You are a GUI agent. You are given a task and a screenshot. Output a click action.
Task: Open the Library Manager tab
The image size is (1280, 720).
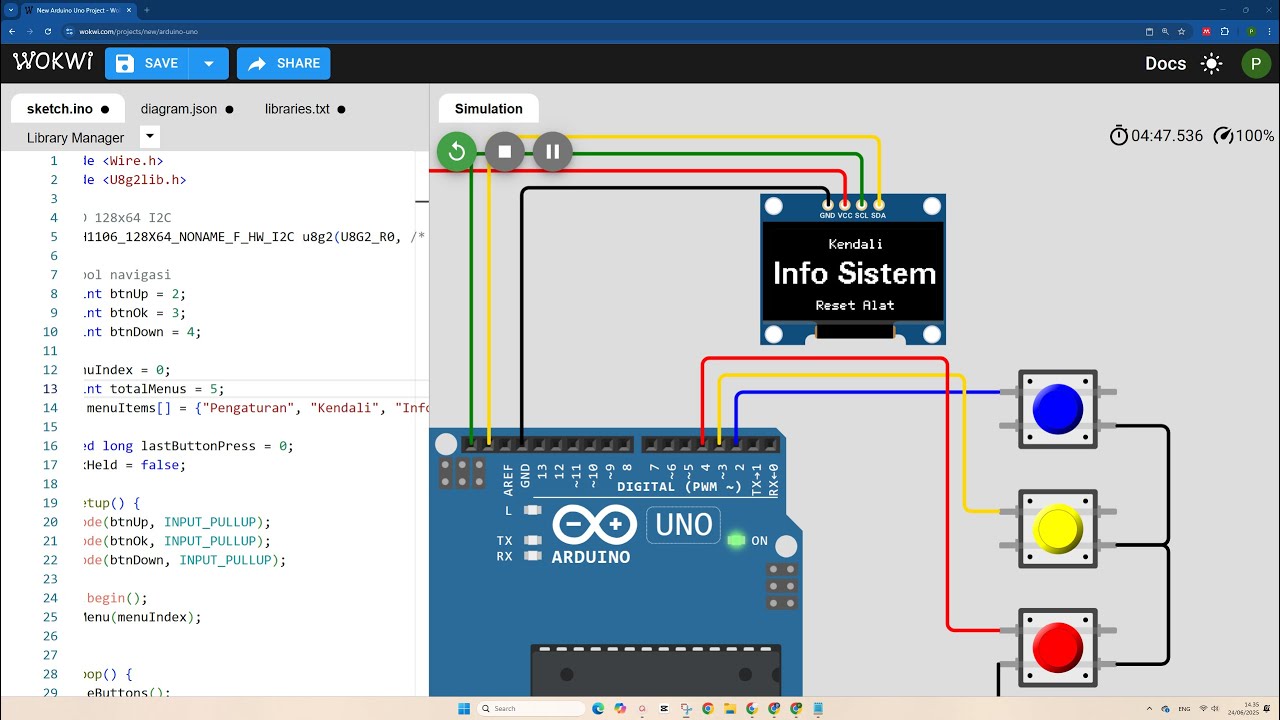(75, 138)
